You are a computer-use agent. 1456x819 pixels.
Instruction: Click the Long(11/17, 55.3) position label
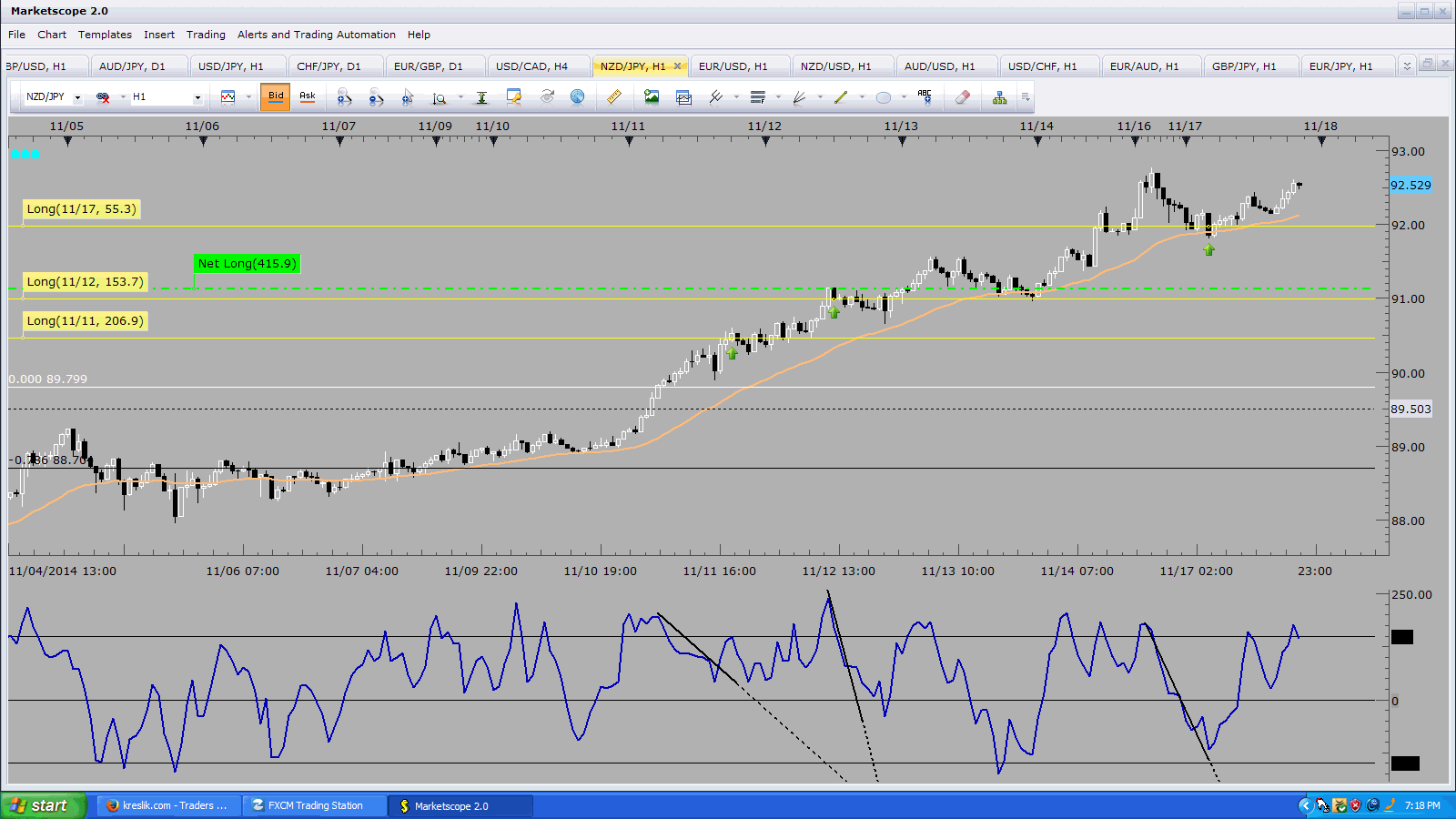pyautogui.click(x=82, y=209)
